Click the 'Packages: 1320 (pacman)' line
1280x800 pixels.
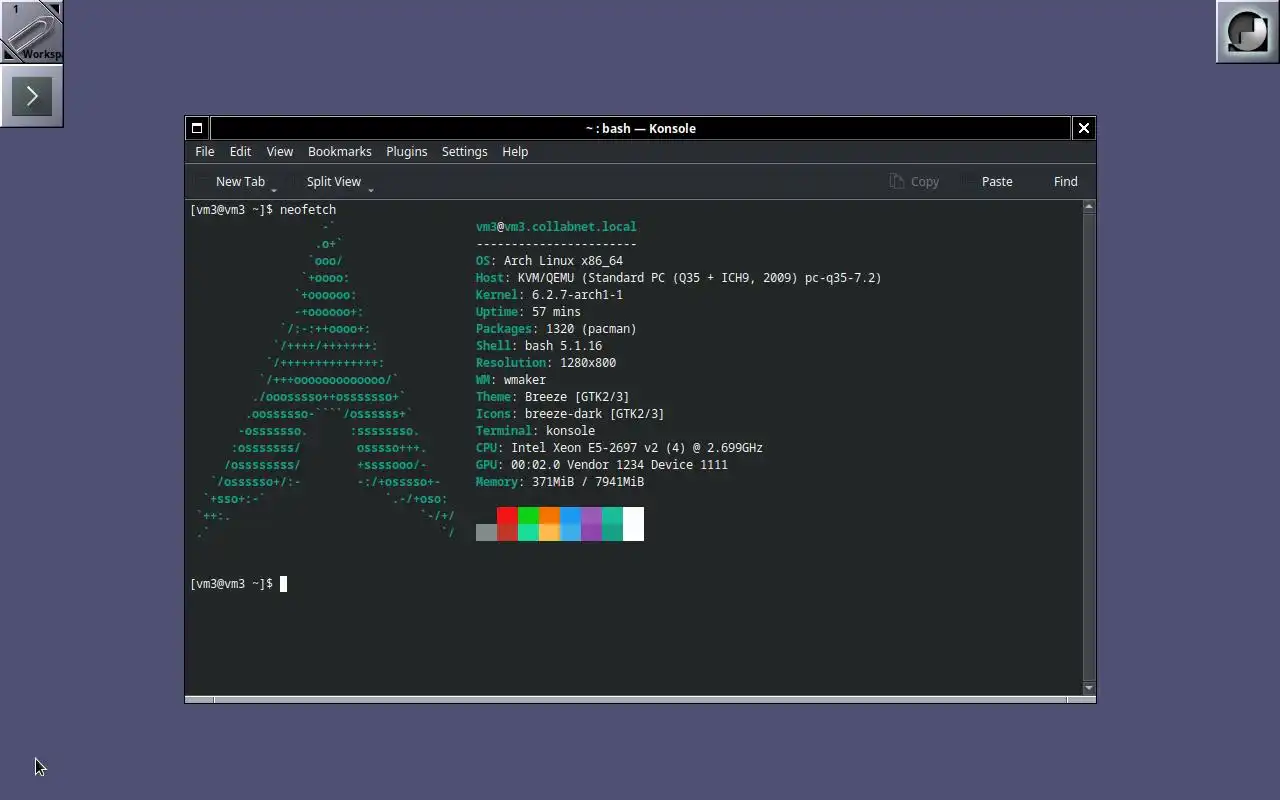[x=556, y=329]
